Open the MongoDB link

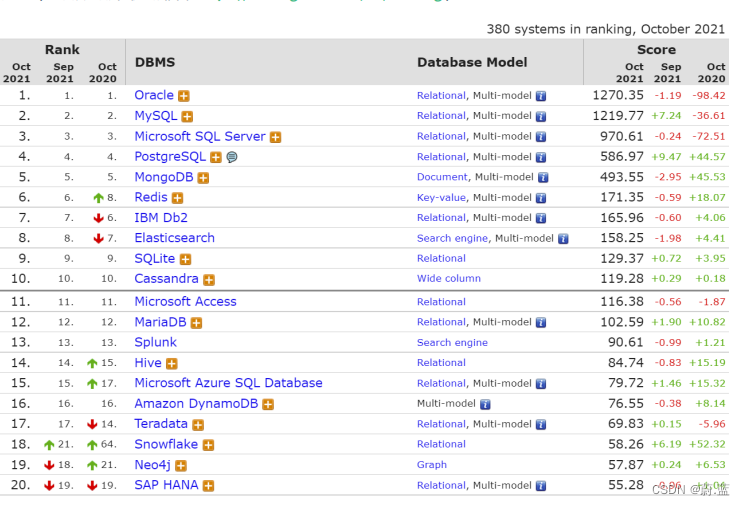[164, 177]
